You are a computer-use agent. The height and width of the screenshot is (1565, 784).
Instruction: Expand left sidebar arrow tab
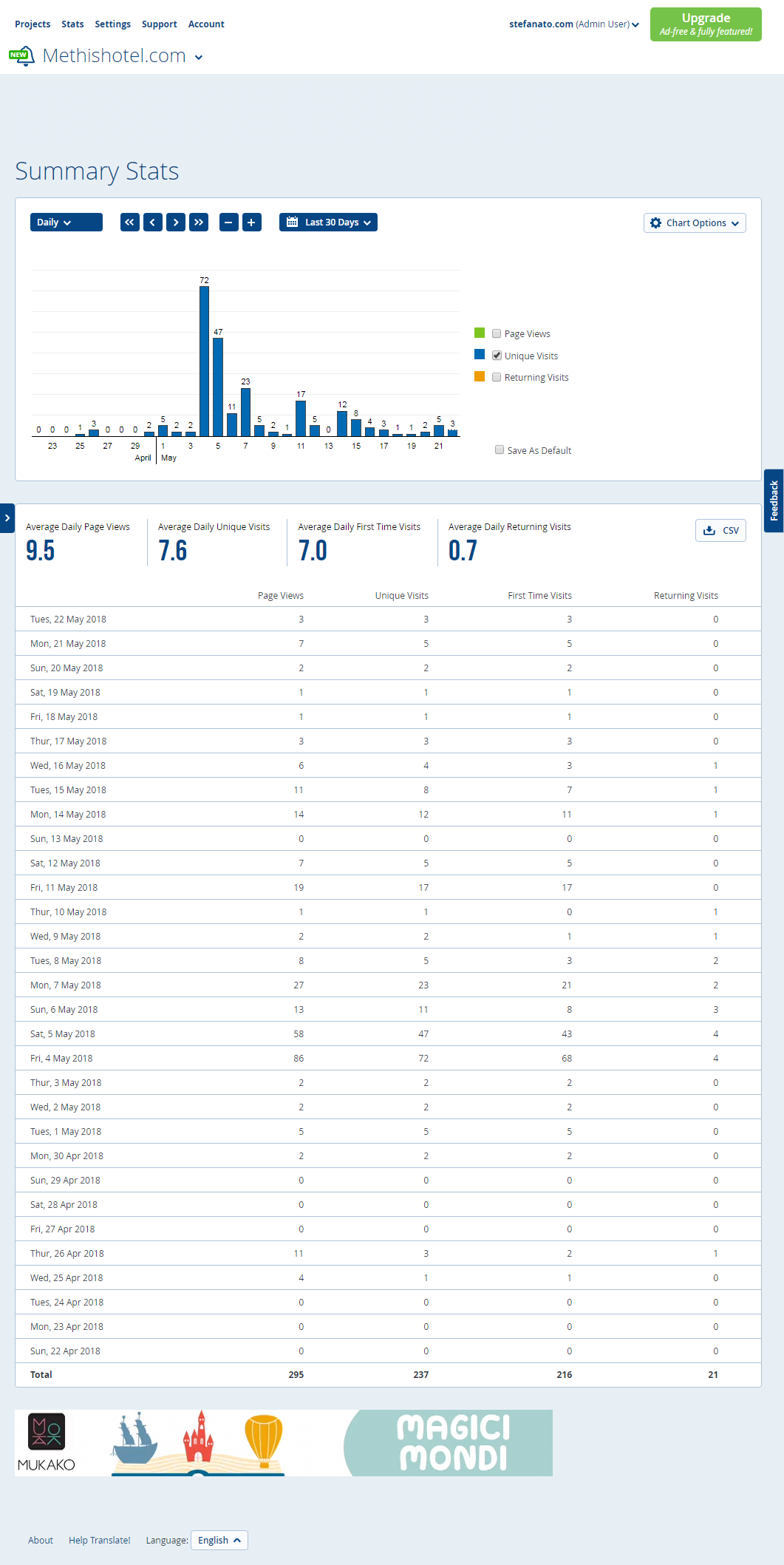(x=7, y=518)
